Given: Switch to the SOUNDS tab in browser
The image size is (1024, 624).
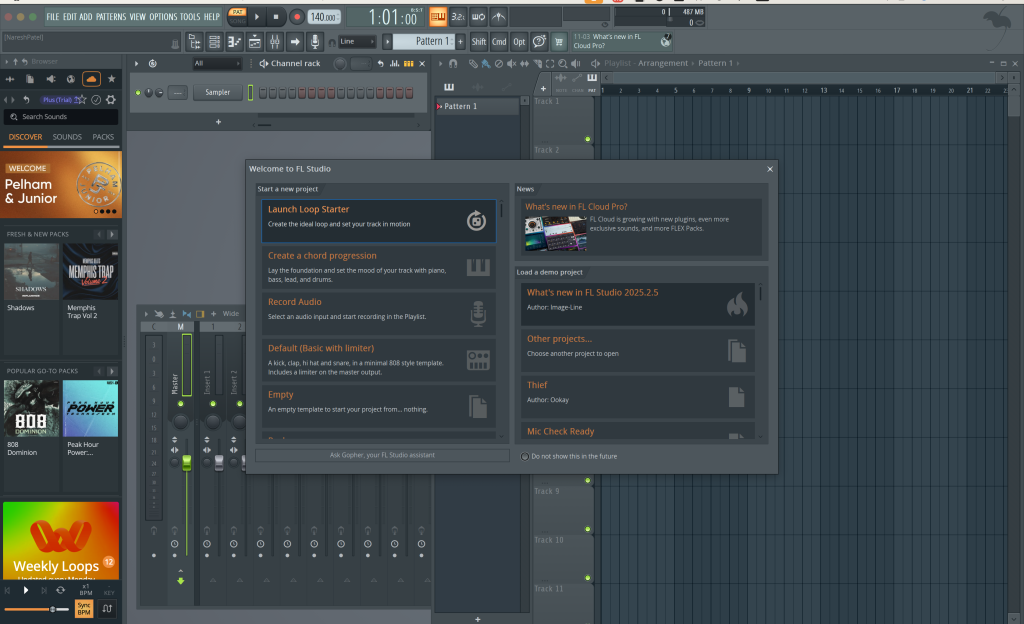Looking at the screenshot, I should [x=67, y=137].
